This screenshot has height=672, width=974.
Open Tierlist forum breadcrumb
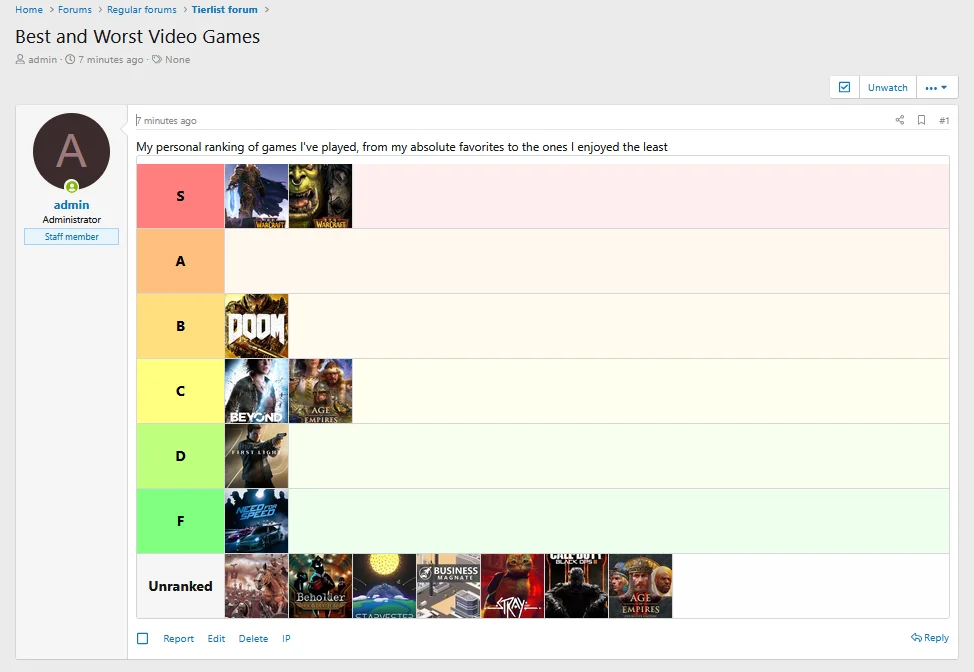[224, 9]
